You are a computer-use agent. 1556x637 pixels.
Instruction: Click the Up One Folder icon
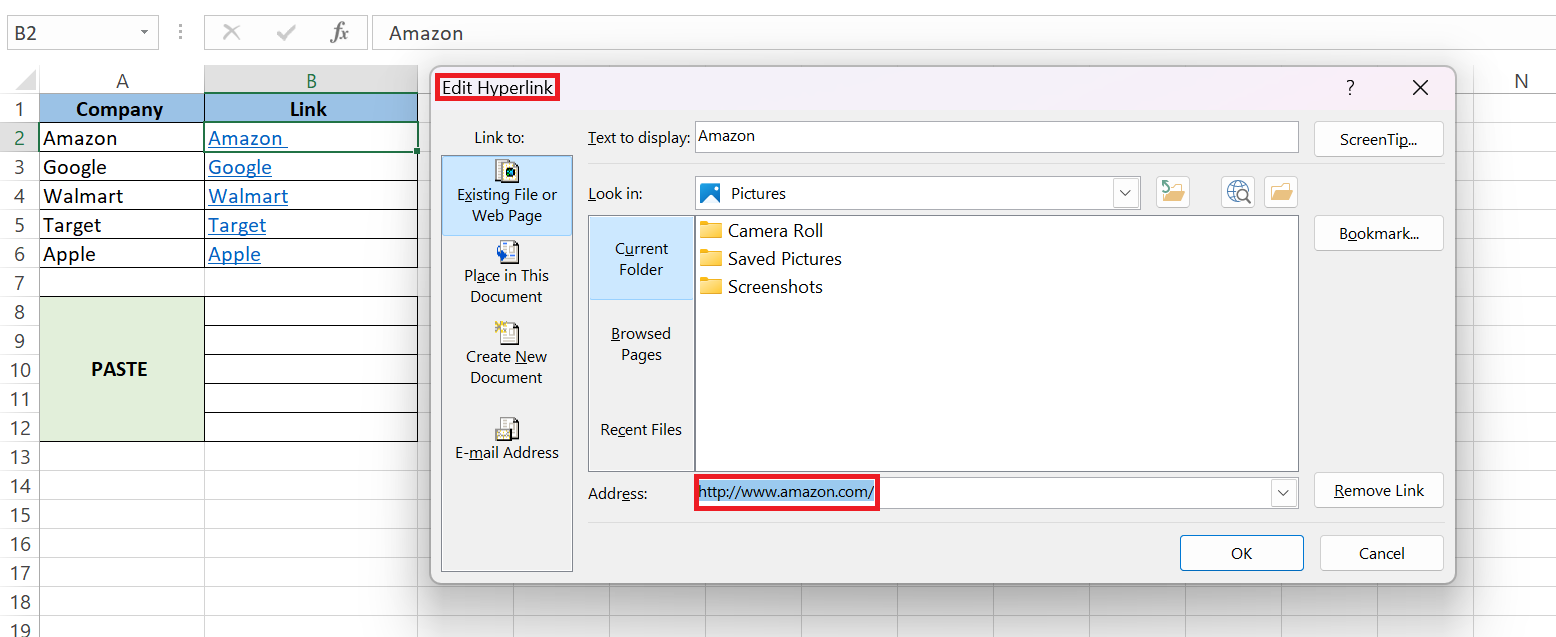click(1173, 192)
